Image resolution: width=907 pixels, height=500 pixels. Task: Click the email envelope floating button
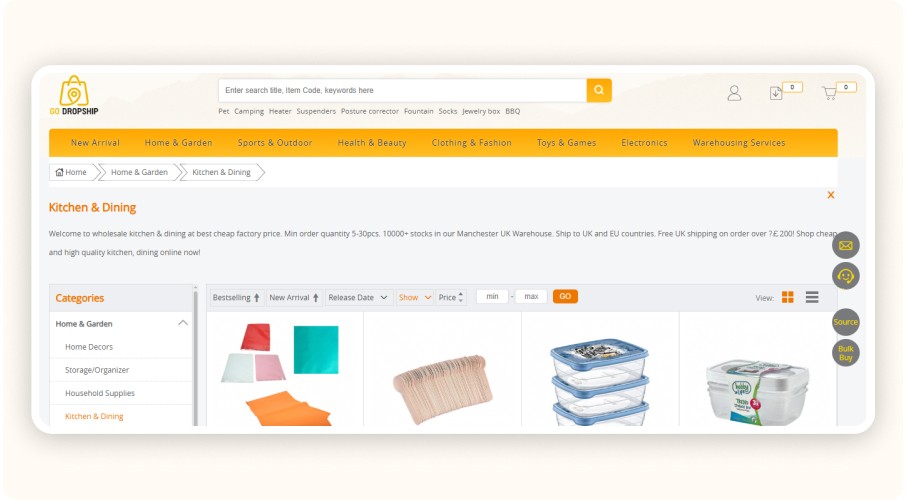(846, 245)
